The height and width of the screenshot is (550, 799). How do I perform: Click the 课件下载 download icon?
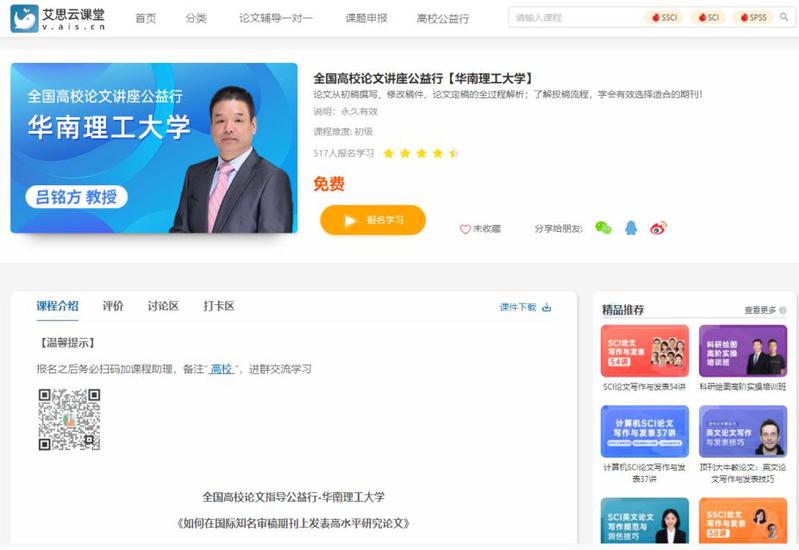click(546, 307)
